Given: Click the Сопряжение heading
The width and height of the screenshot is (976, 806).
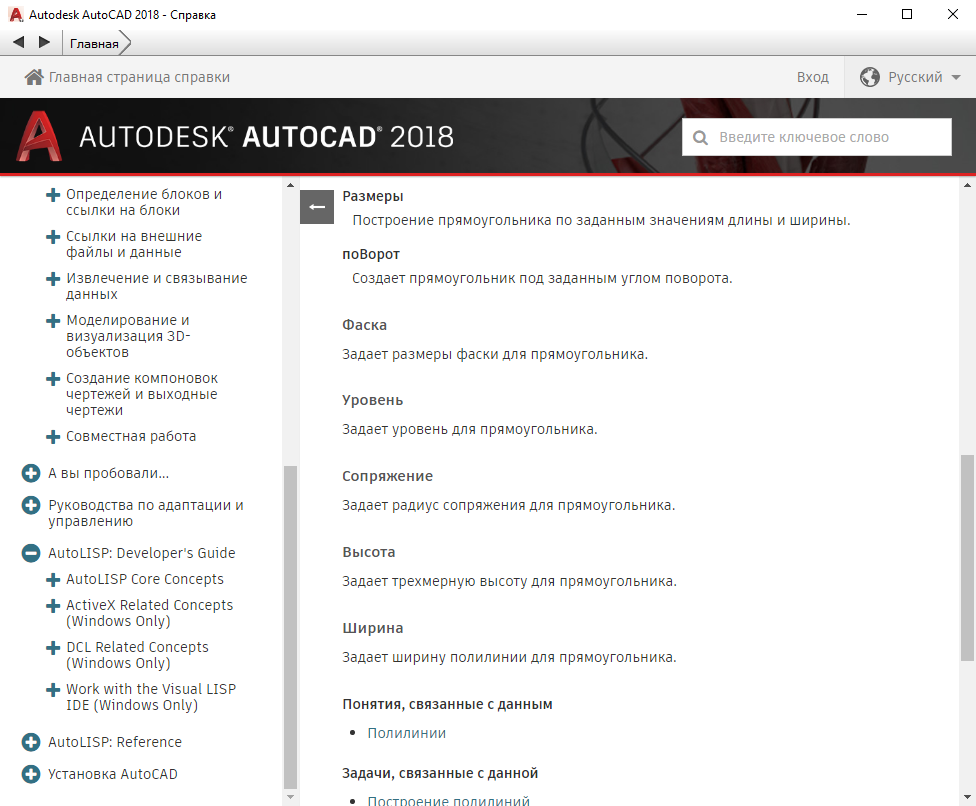Looking at the screenshot, I should [387, 476].
